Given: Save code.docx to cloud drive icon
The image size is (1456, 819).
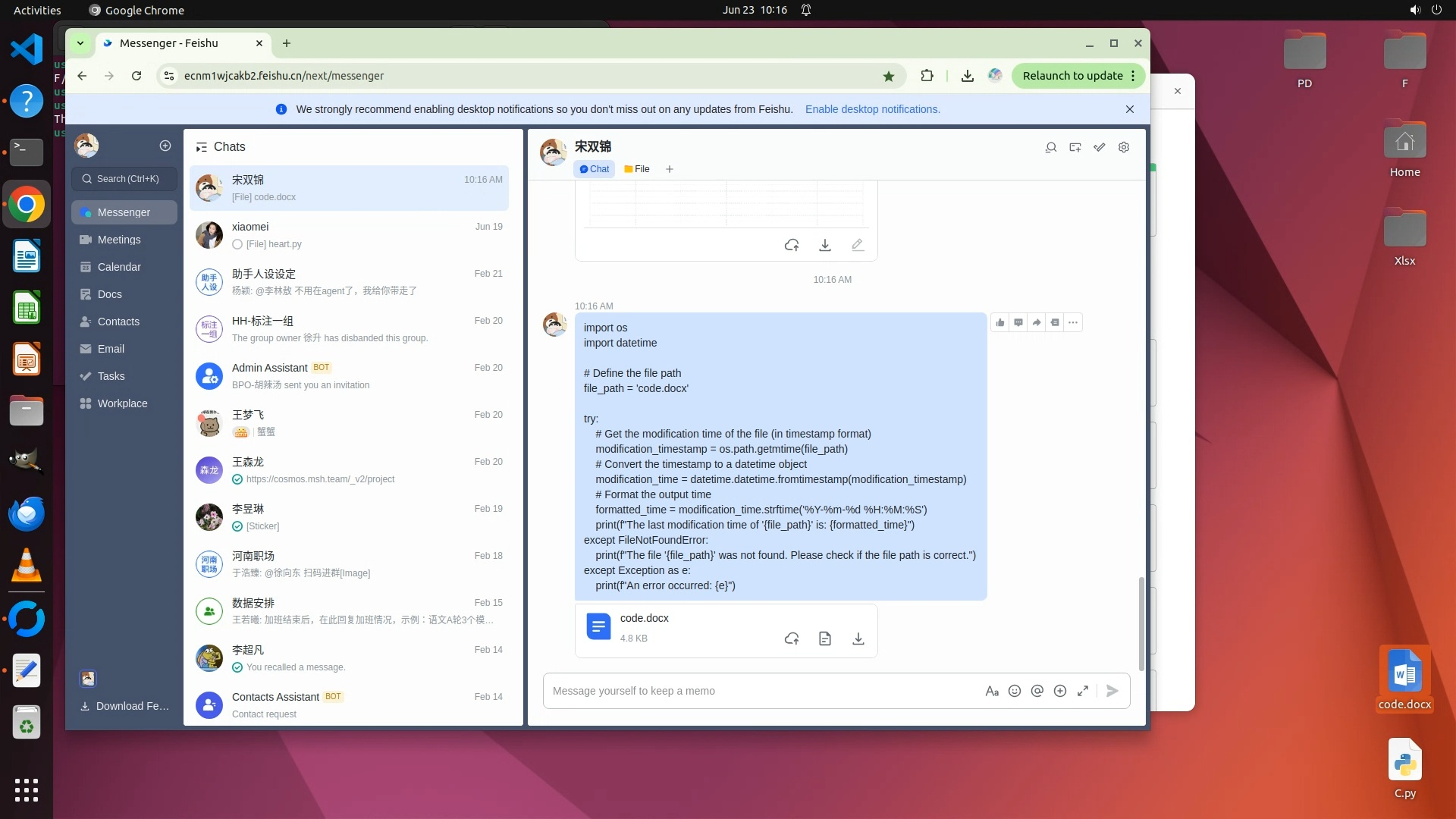Looking at the screenshot, I should tap(792, 639).
